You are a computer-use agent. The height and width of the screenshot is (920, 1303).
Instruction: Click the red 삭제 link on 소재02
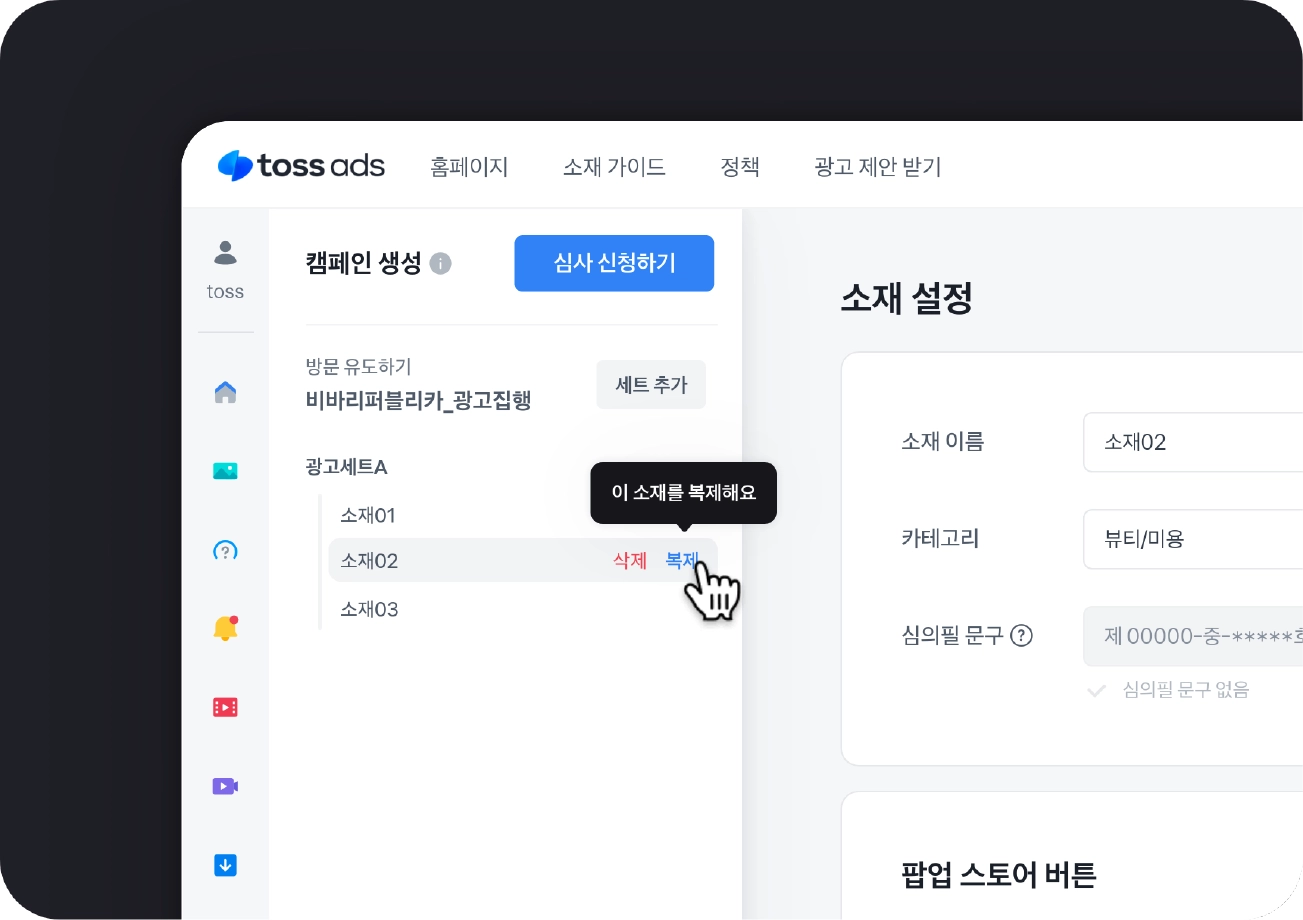[630, 560]
